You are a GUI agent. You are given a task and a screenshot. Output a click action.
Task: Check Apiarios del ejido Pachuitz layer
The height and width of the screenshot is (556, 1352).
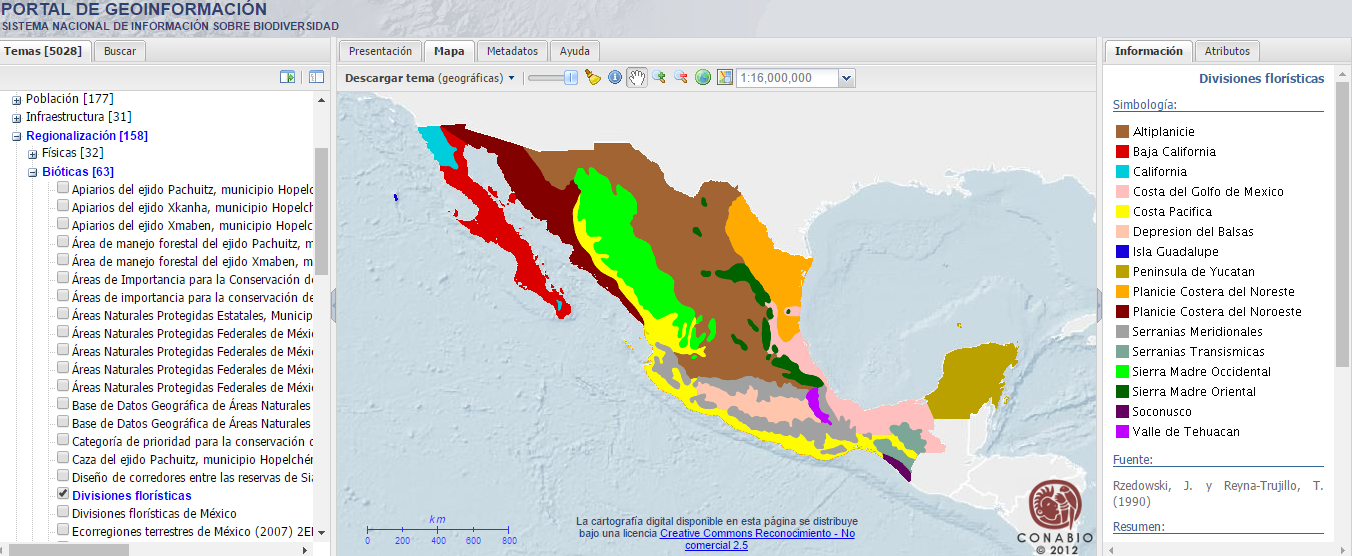coord(63,188)
